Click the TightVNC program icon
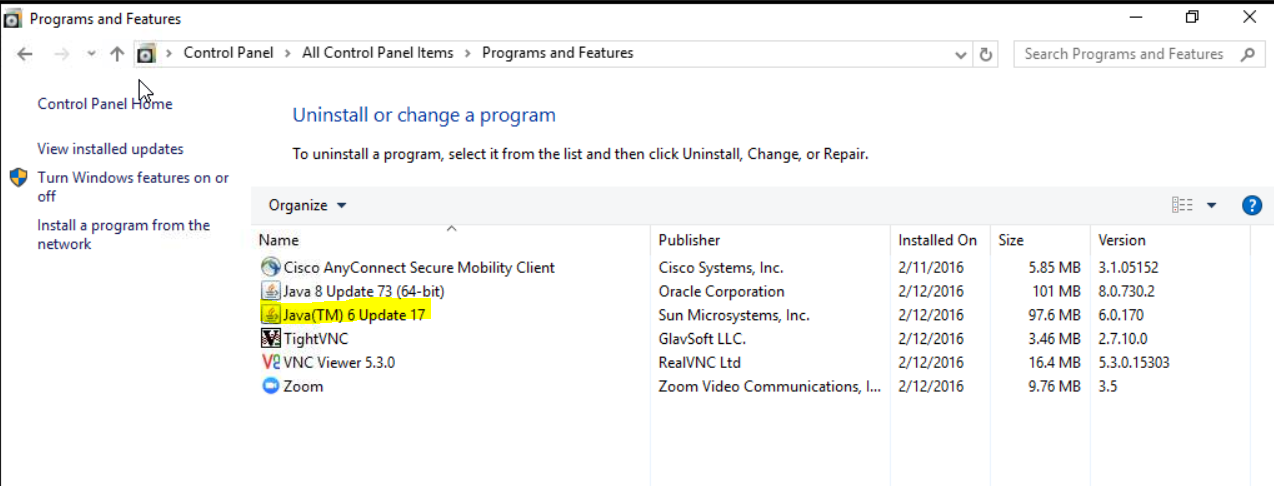 tap(270, 339)
